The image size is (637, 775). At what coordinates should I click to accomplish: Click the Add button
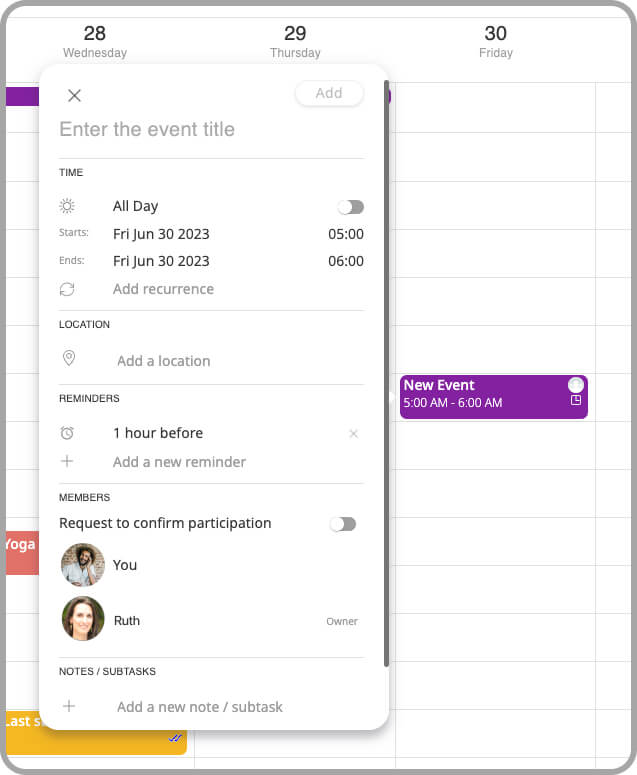[329, 94]
